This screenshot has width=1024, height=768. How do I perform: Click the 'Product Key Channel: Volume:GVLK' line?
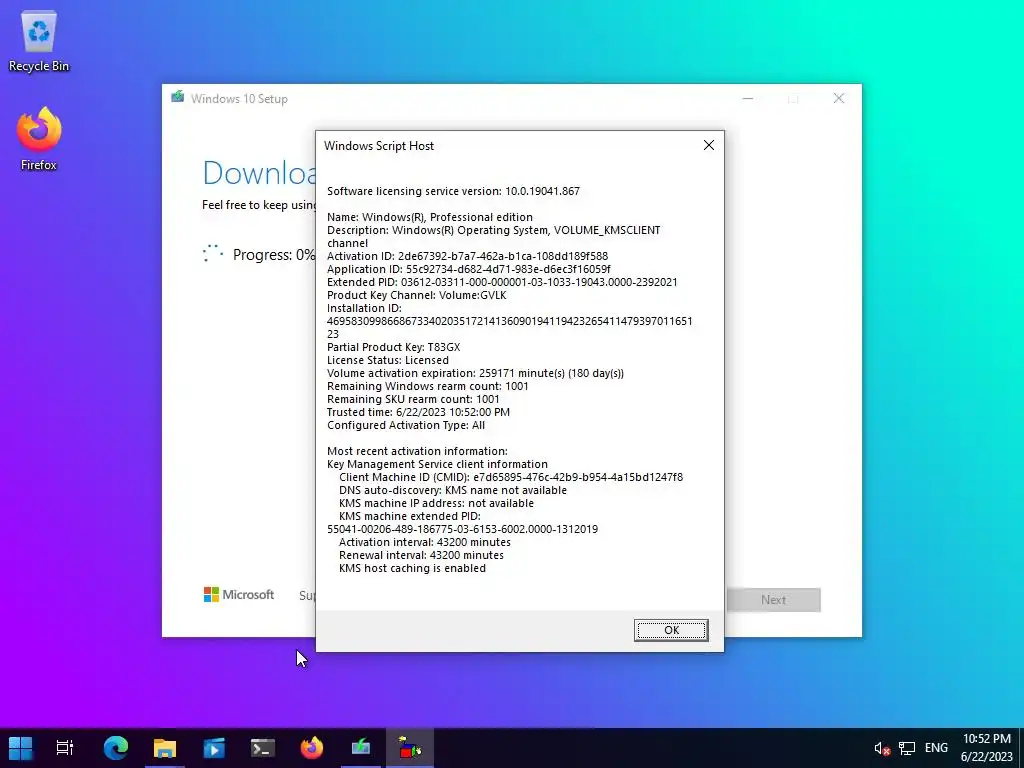tap(417, 295)
